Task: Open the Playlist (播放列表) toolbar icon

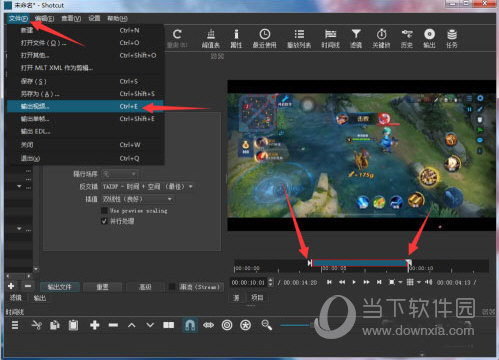Action: [299, 39]
